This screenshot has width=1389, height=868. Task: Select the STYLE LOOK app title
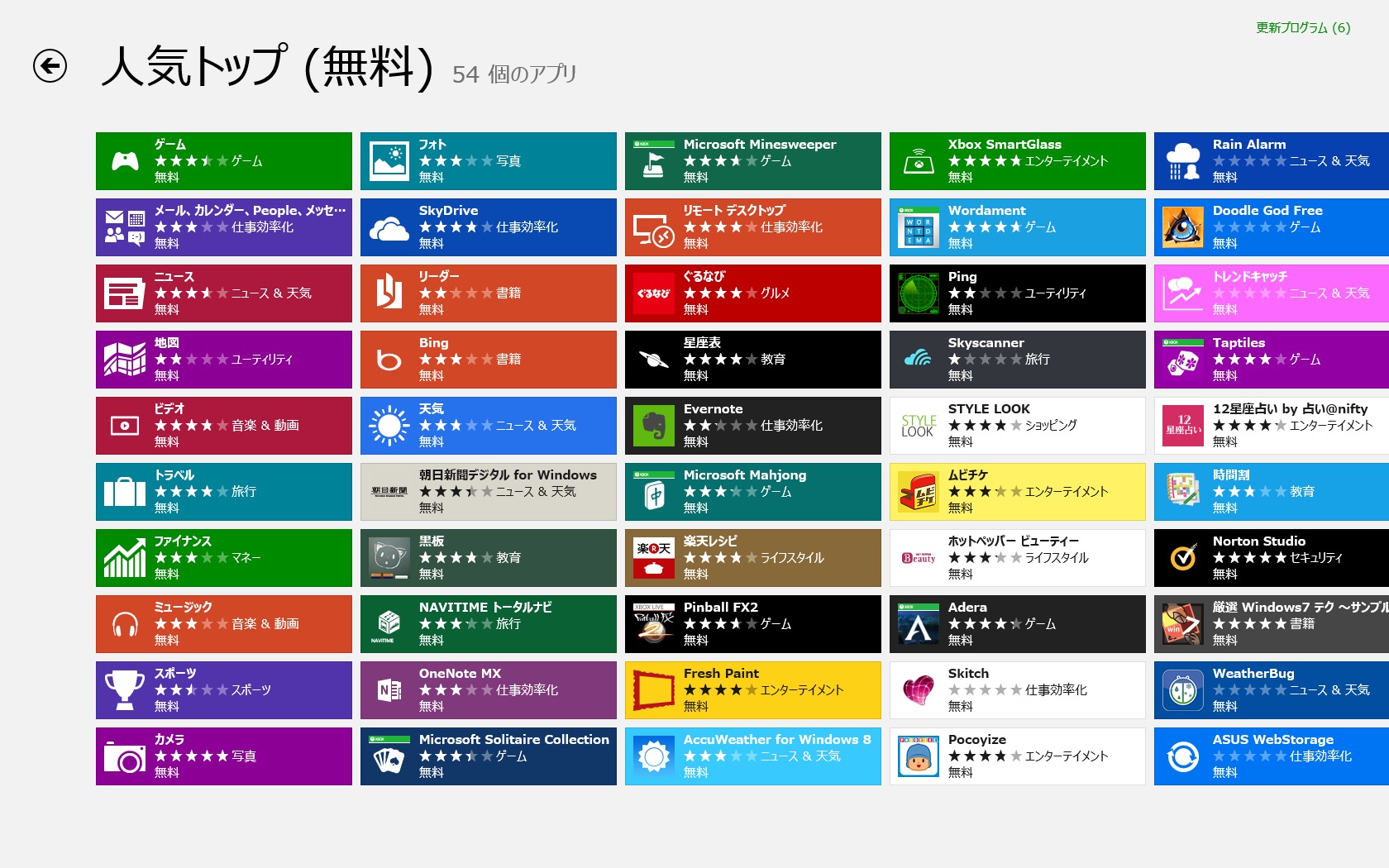[x=989, y=409]
